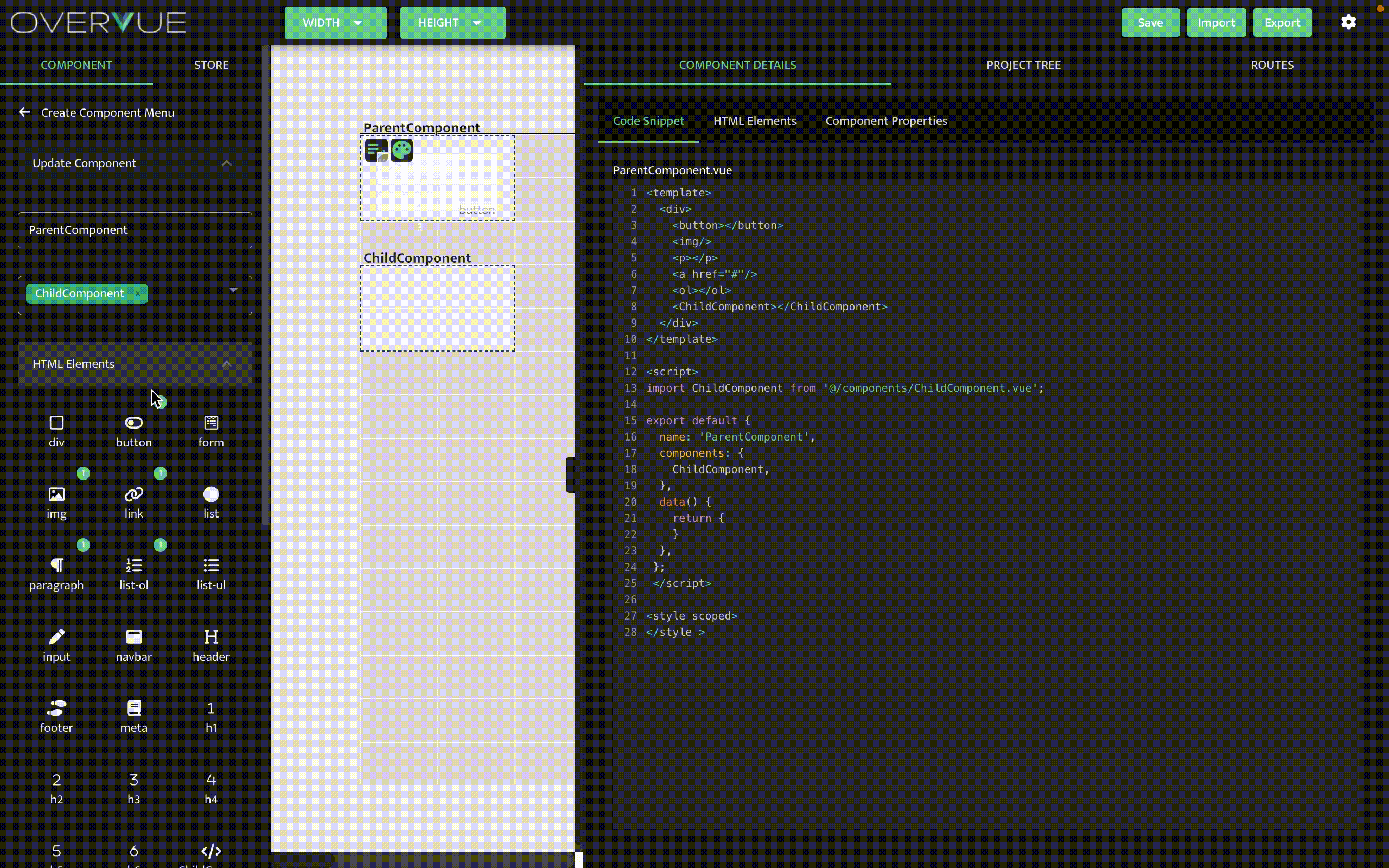
Task: Remove ChildComponent chip from selector
Action: tap(138, 293)
